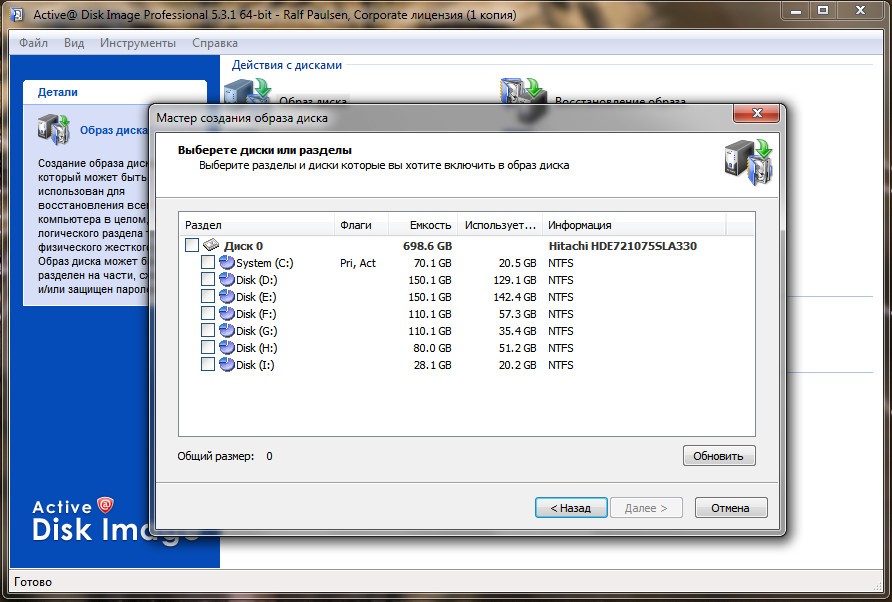The width and height of the screenshot is (892, 602).
Task: Click the 28.1 GB capacity cell
Action: pos(432,365)
